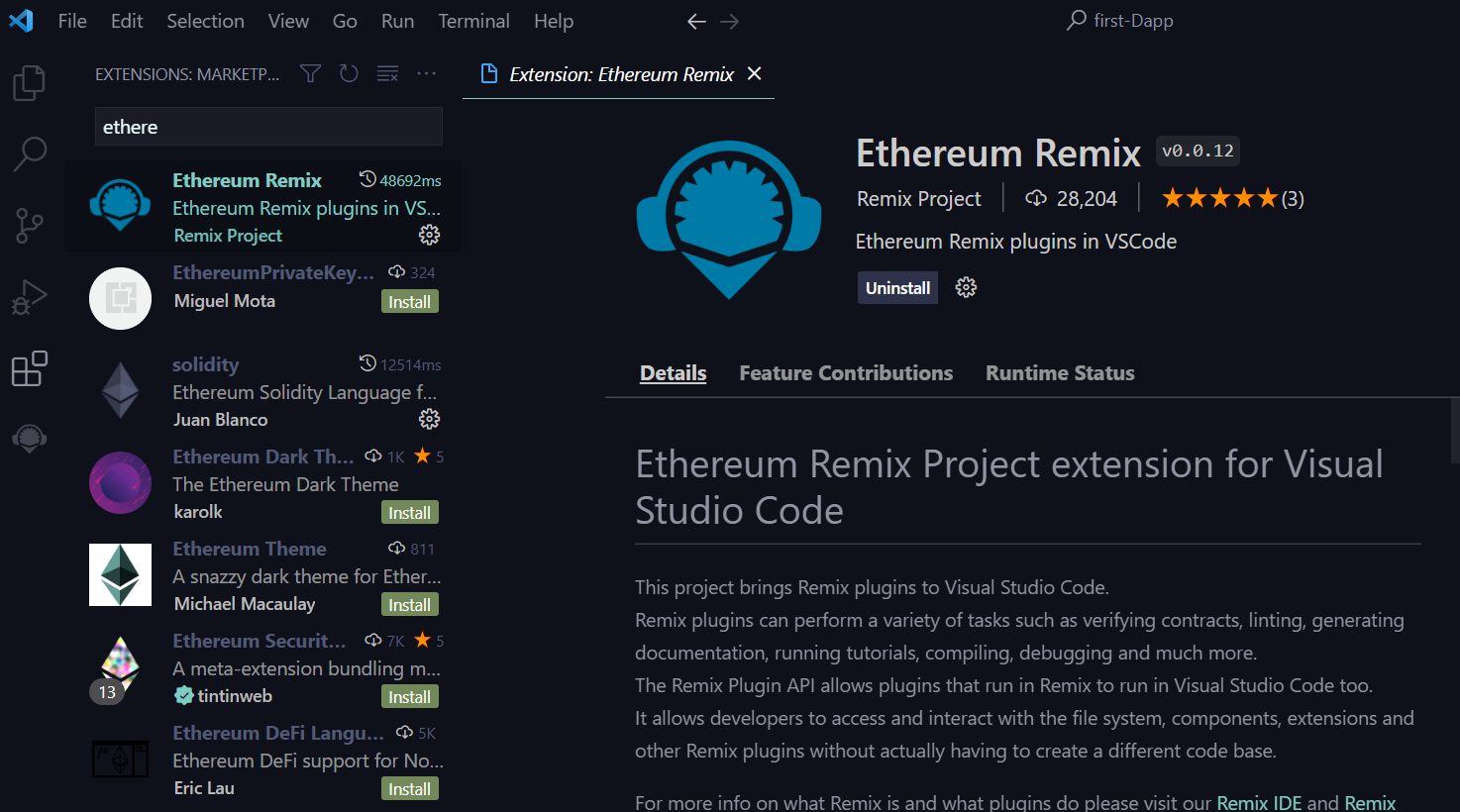Click 'The Ethereum Dark Theme' description
This screenshot has height=812, width=1460.
click(285, 484)
